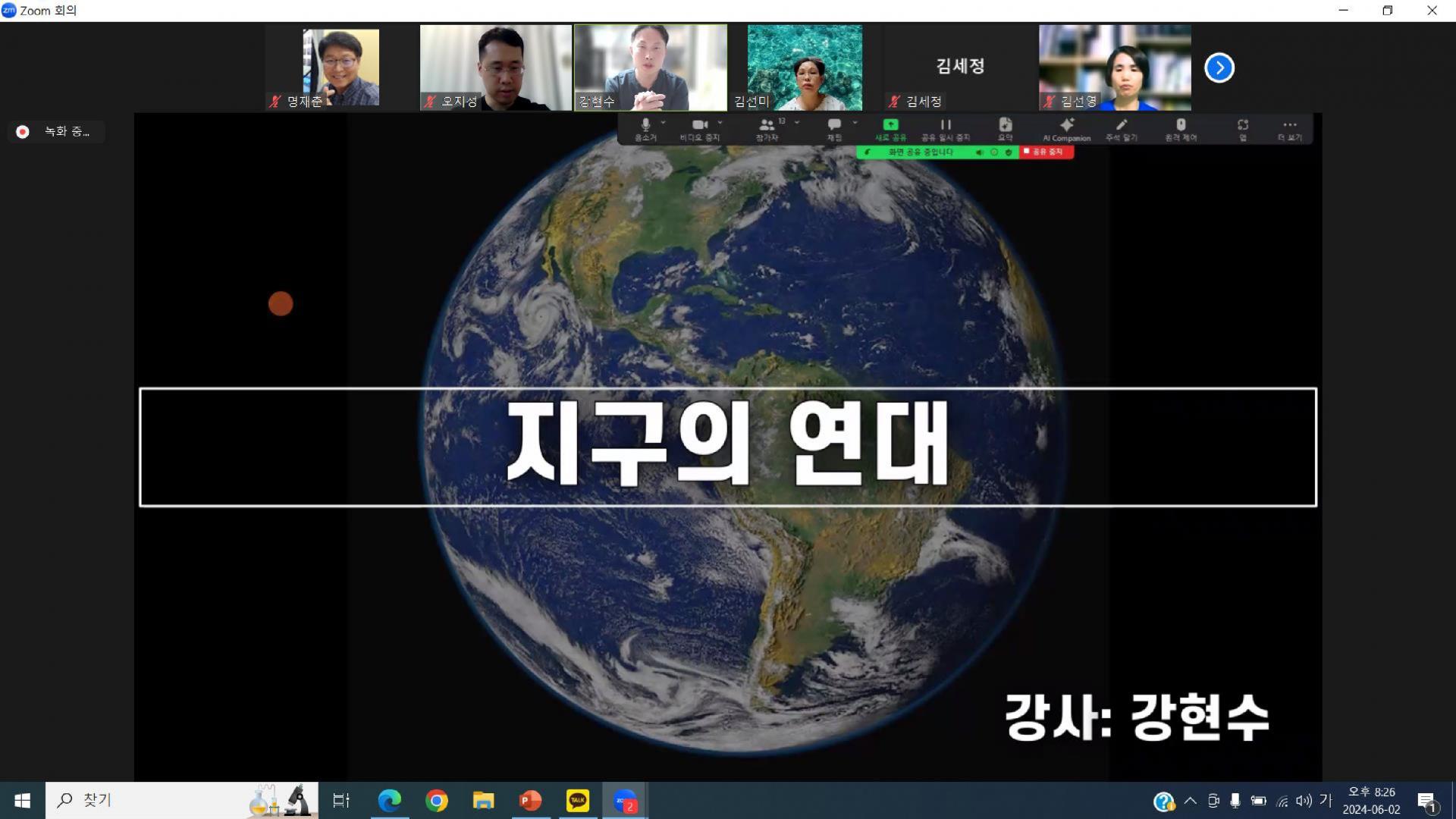1456x819 pixels.
Task: Open the chat bubble icon
Action: (834, 125)
